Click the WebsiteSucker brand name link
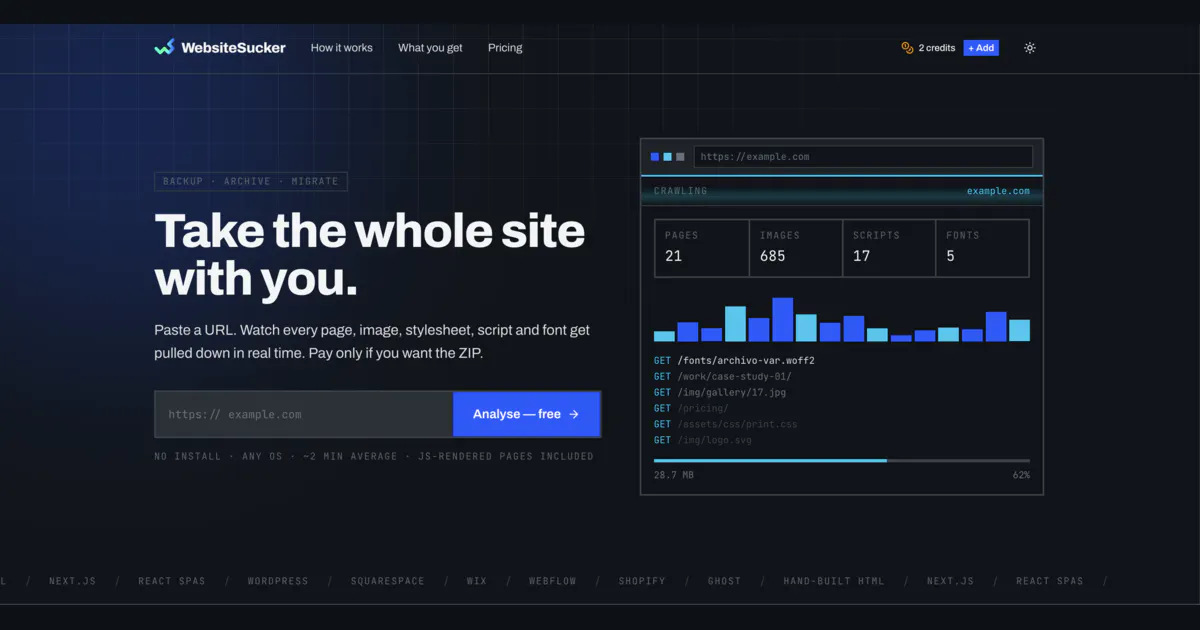Viewport: 1200px width, 630px height. coord(233,47)
